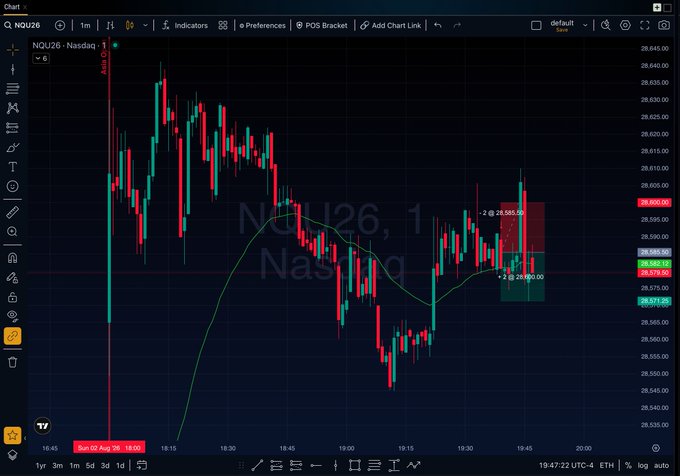Select the 3d date range
Image resolution: width=680 pixels, height=476 pixels.
[105, 465]
